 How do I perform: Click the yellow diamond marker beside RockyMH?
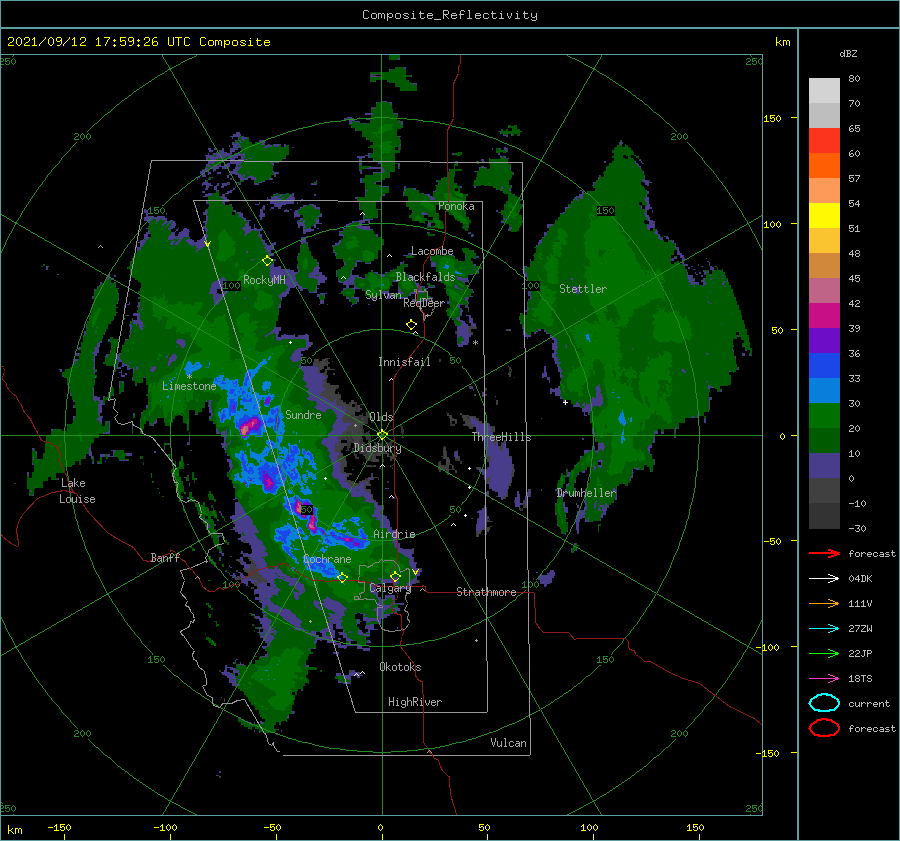pos(267,261)
